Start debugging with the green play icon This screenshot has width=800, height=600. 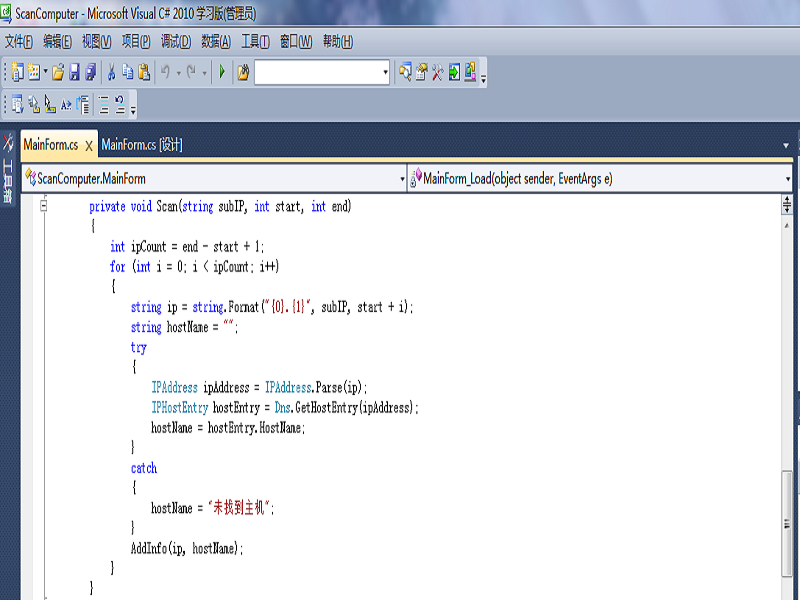click(222, 72)
